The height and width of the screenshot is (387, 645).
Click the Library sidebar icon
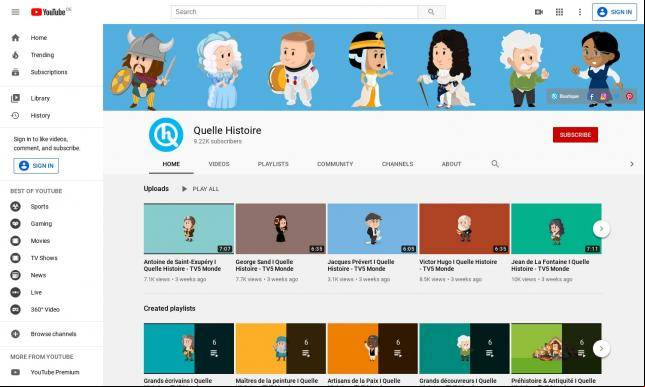(x=16, y=98)
